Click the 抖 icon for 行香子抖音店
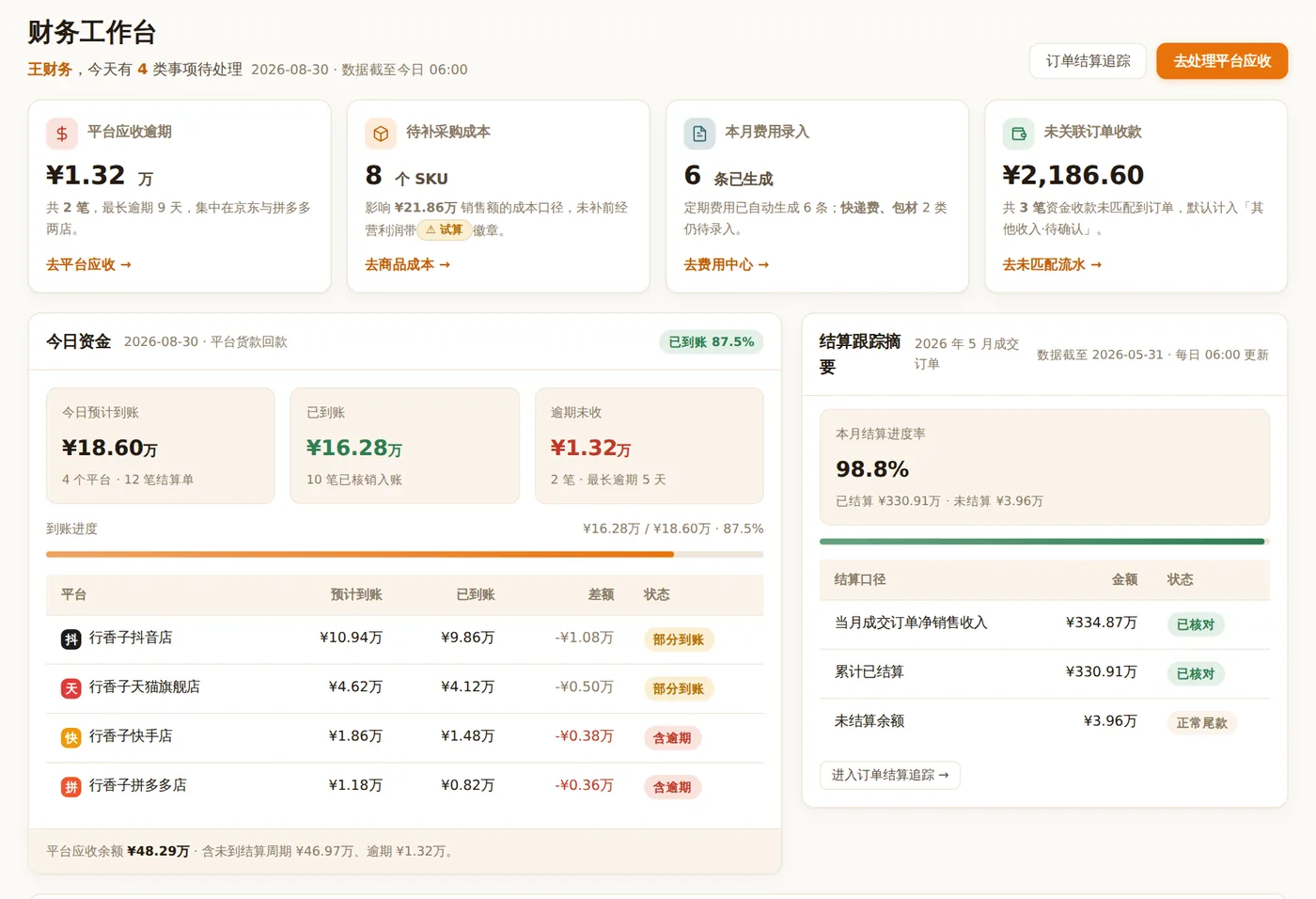 click(x=71, y=639)
